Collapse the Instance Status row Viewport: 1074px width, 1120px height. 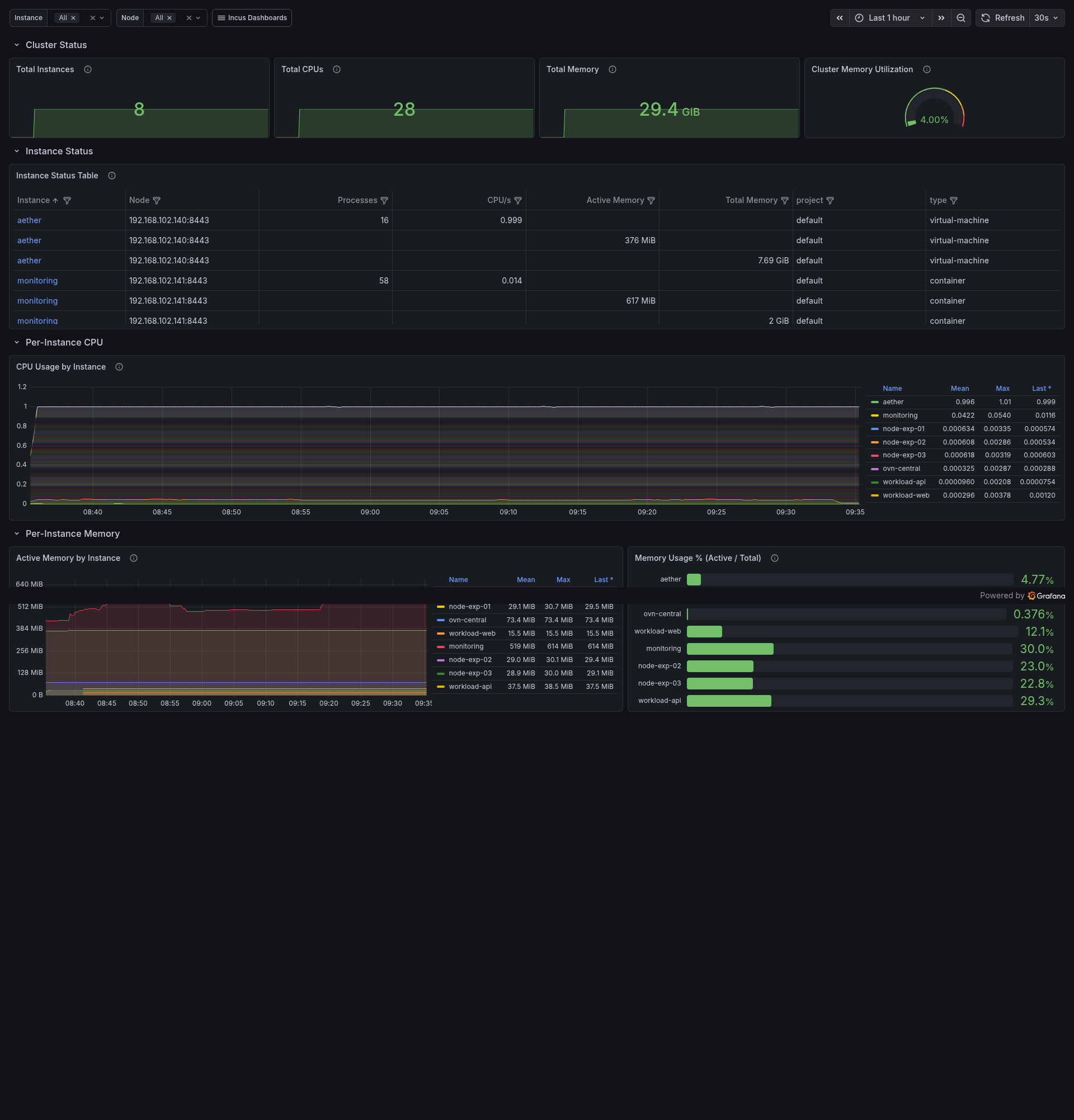coord(17,152)
